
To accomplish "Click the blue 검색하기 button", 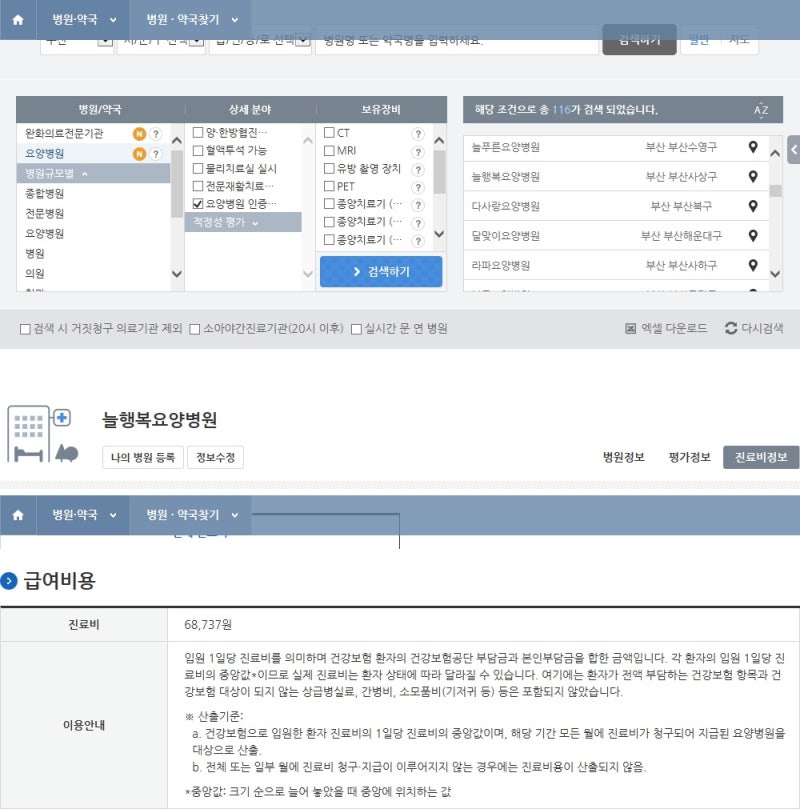I will point(381,271).
